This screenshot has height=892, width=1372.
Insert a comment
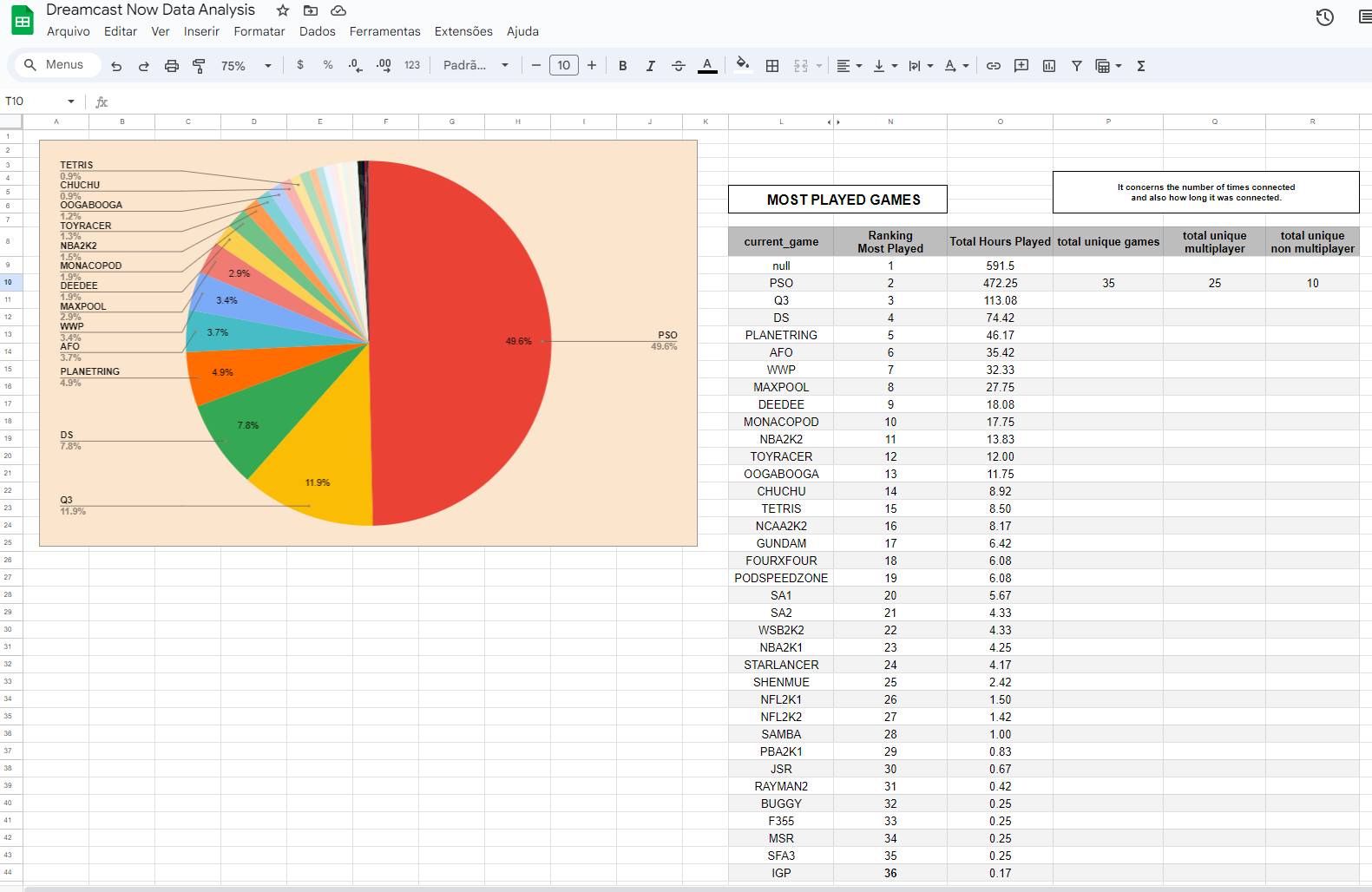coord(1021,66)
